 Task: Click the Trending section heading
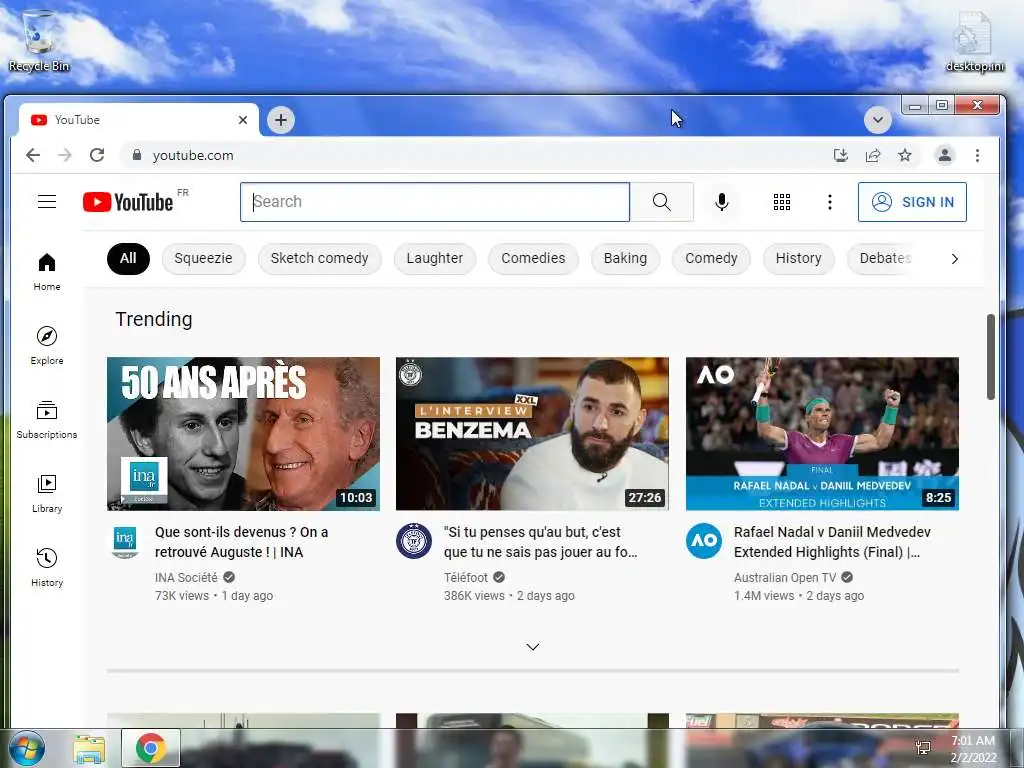coord(154,319)
